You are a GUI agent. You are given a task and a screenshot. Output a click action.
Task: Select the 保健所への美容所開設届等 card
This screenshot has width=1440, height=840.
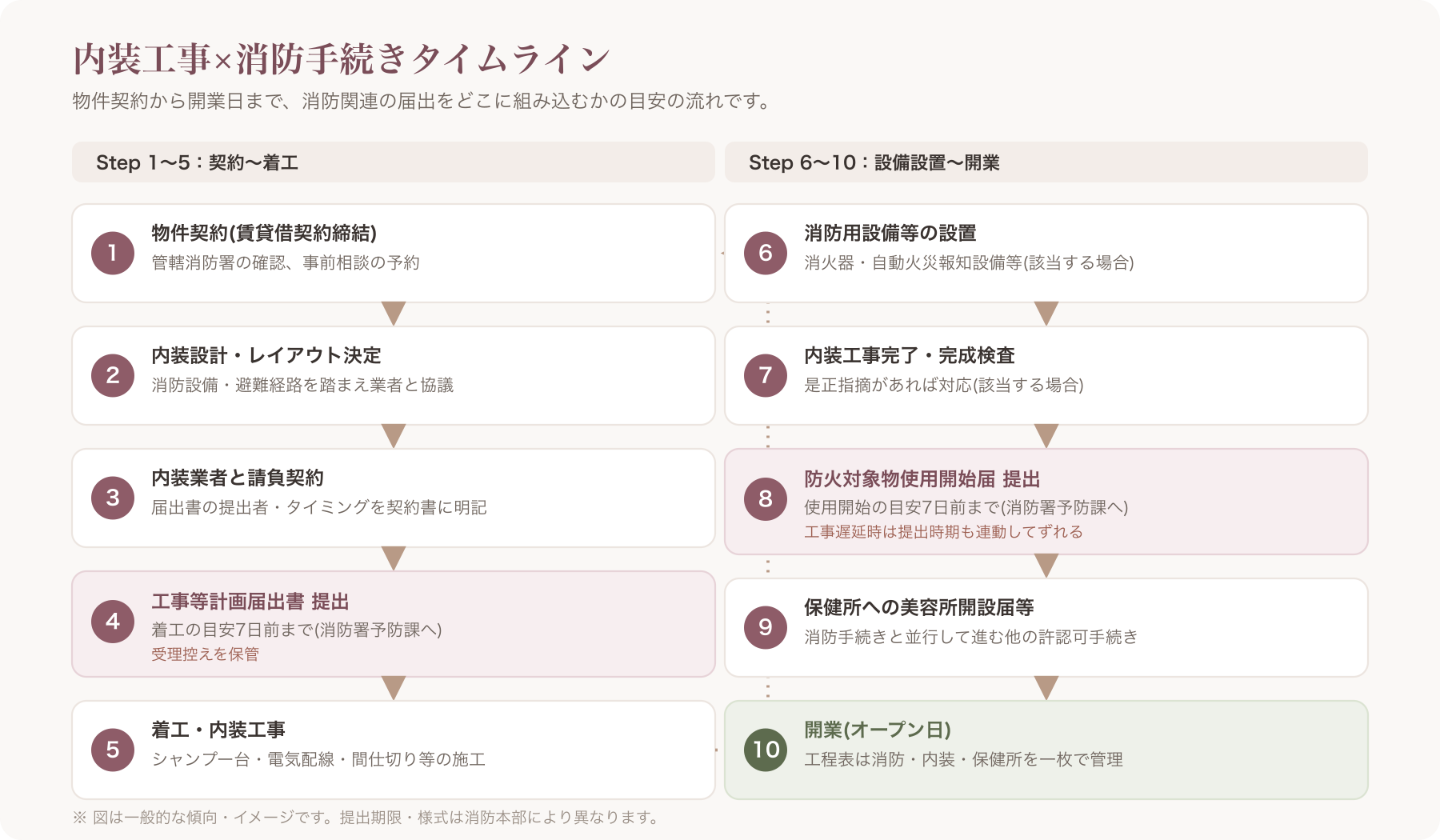click(x=1046, y=627)
